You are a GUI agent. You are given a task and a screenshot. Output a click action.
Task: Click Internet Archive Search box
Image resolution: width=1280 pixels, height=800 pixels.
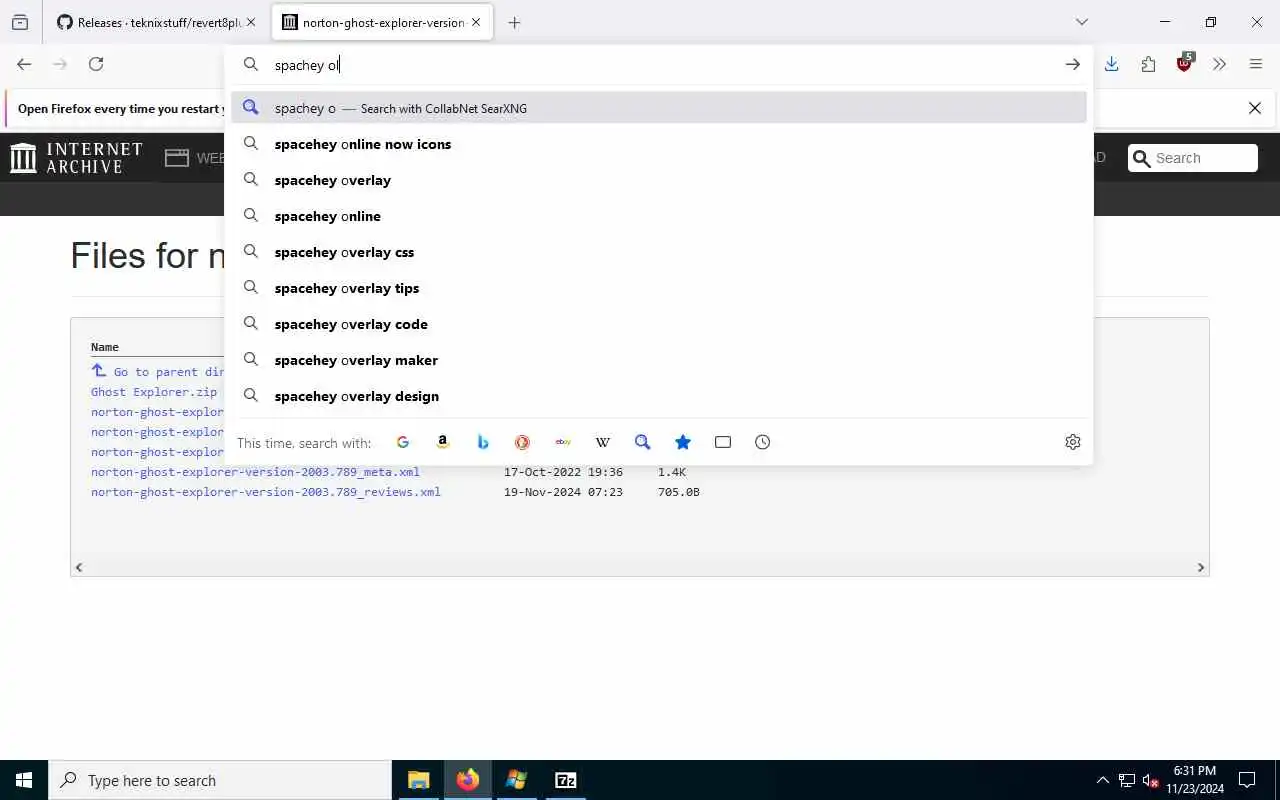coord(1193,158)
